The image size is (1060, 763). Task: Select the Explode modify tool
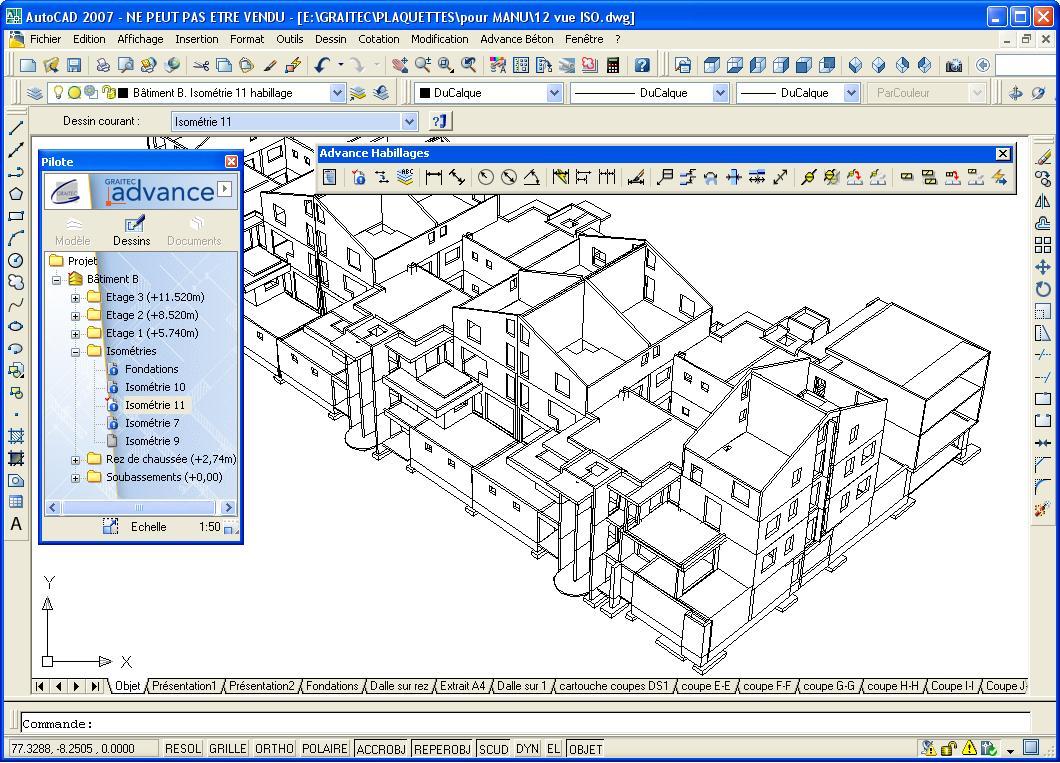(1043, 509)
